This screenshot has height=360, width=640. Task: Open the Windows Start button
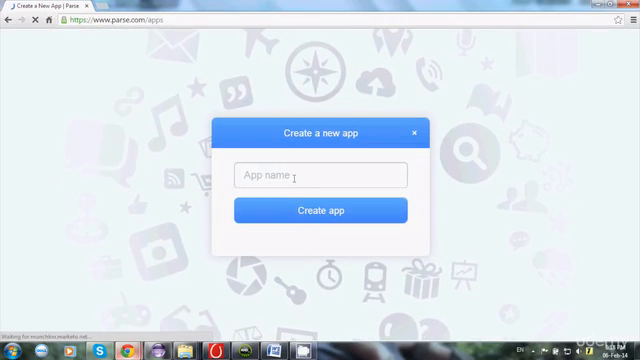coord(12,351)
